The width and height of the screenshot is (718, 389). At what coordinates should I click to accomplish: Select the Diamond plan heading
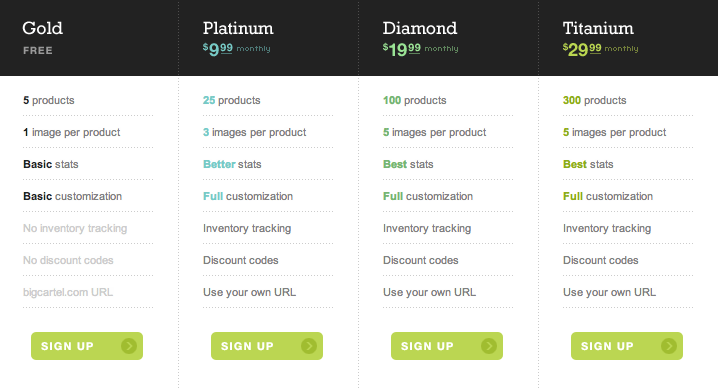tap(420, 28)
